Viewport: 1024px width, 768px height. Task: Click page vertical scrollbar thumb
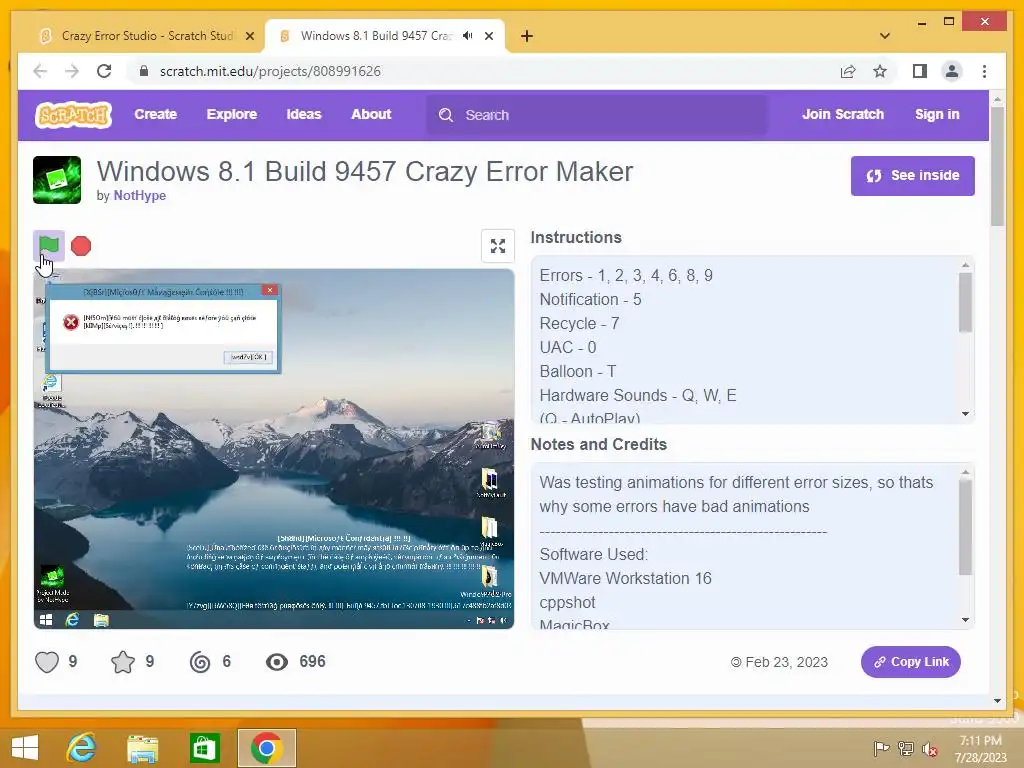coord(997,167)
